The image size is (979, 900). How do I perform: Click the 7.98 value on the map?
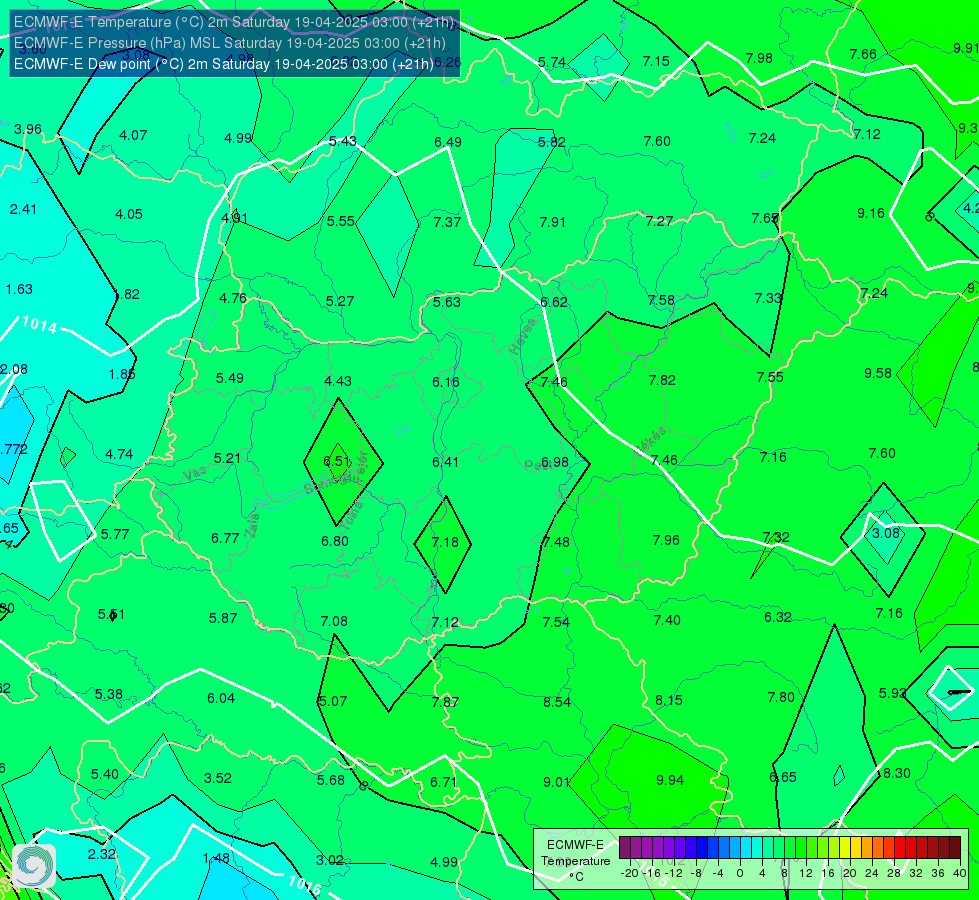[x=759, y=58]
